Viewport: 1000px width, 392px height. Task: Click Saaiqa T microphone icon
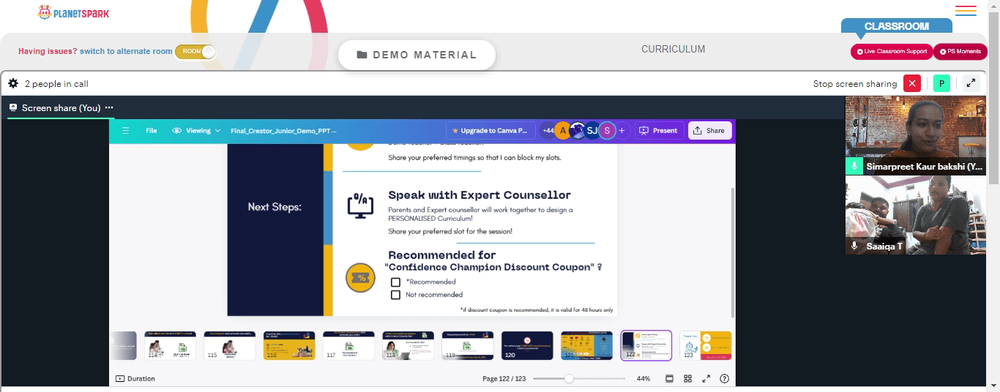pos(854,245)
